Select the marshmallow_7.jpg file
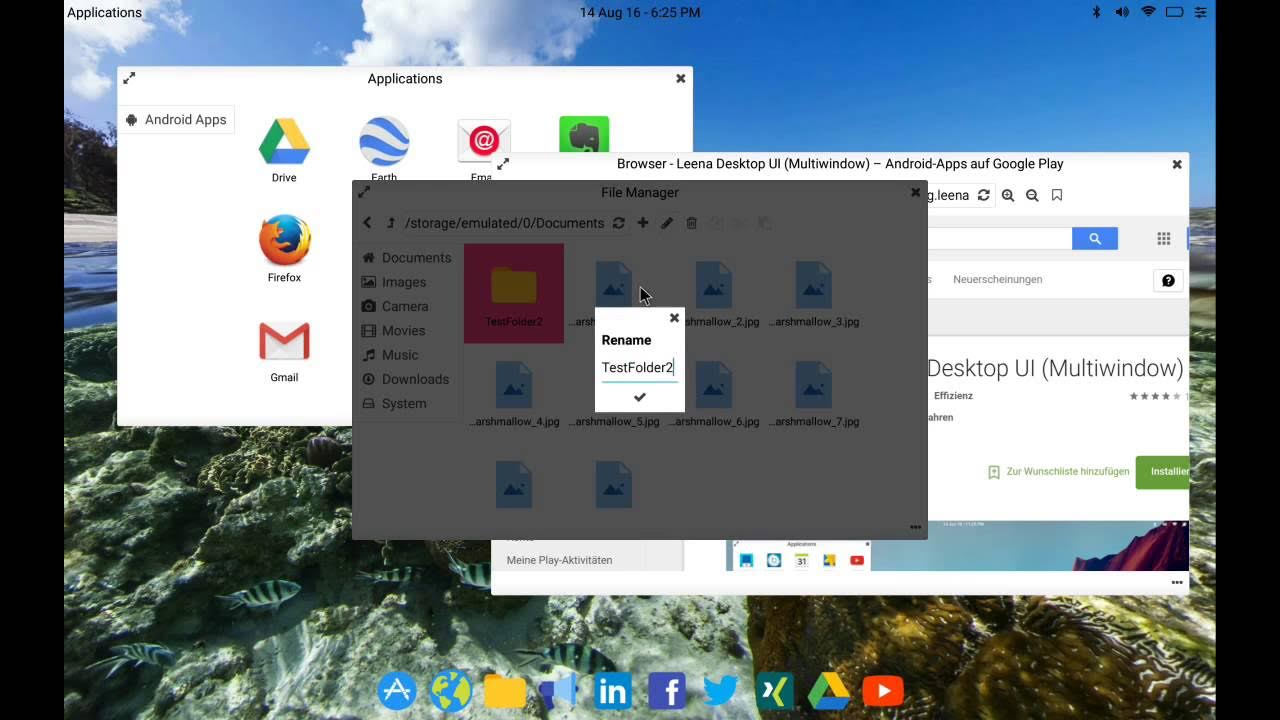This screenshot has width=1280, height=720. pyautogui.click(x=814, y=393)
